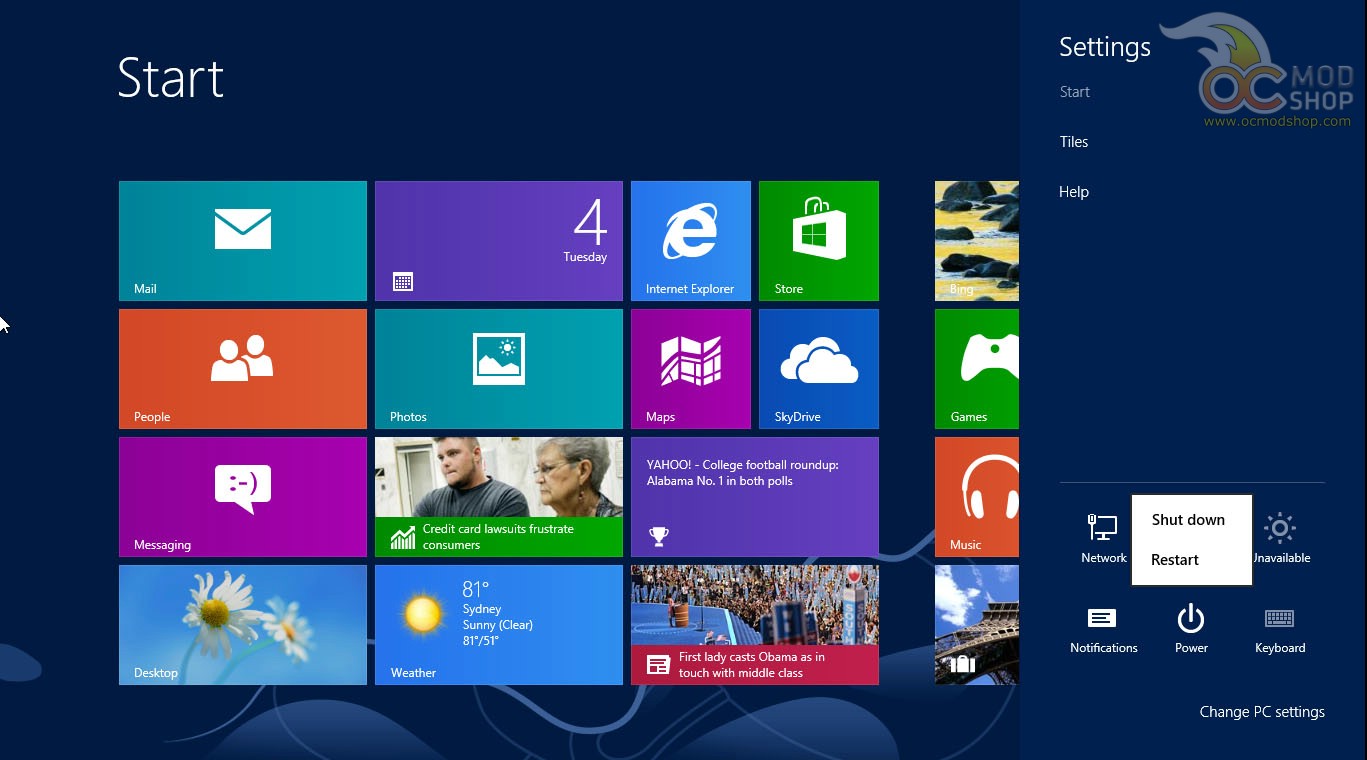Screen dimensions: 1367x760
Task: Open the Bing tile
Action: [977, 241]
